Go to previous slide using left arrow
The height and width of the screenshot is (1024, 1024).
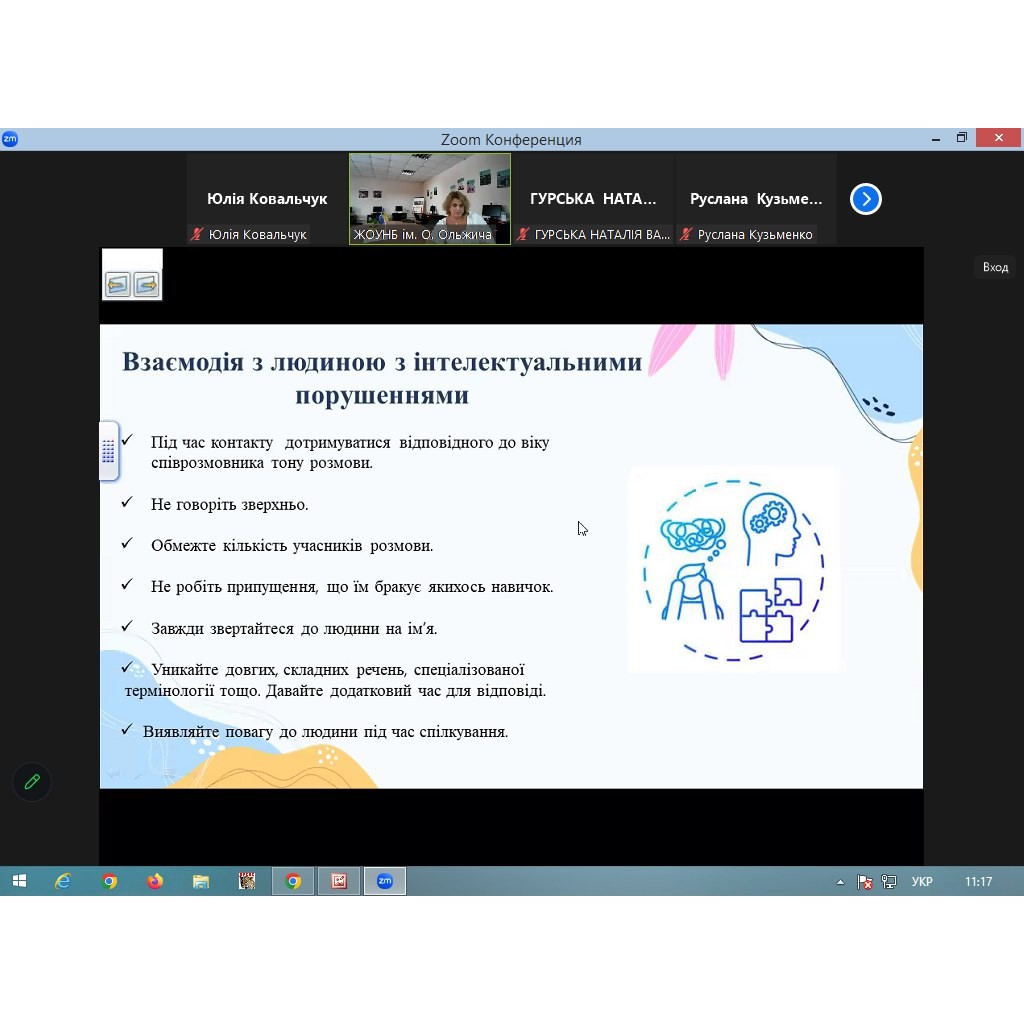[118, 285]
